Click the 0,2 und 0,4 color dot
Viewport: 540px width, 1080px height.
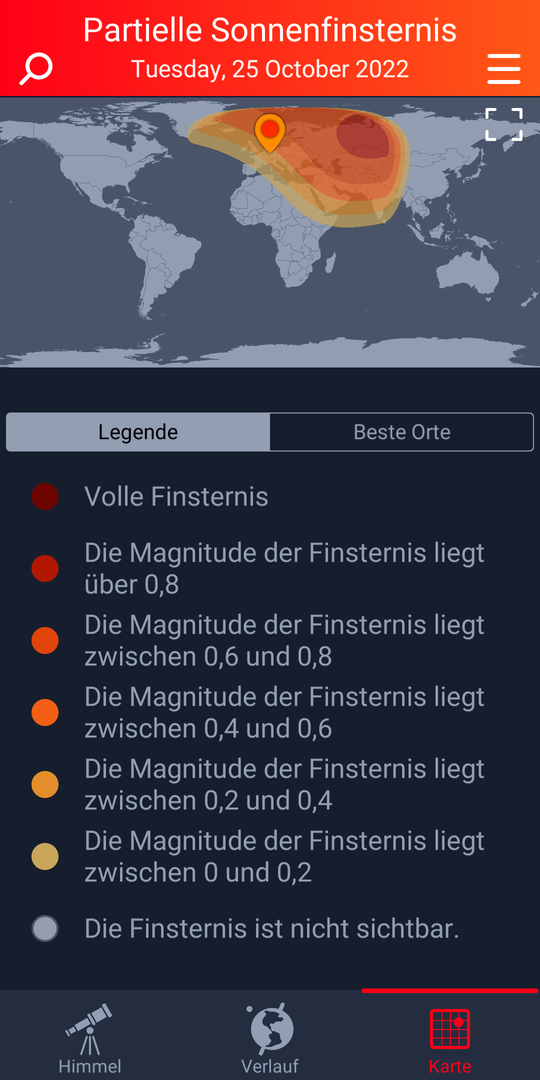45,785
